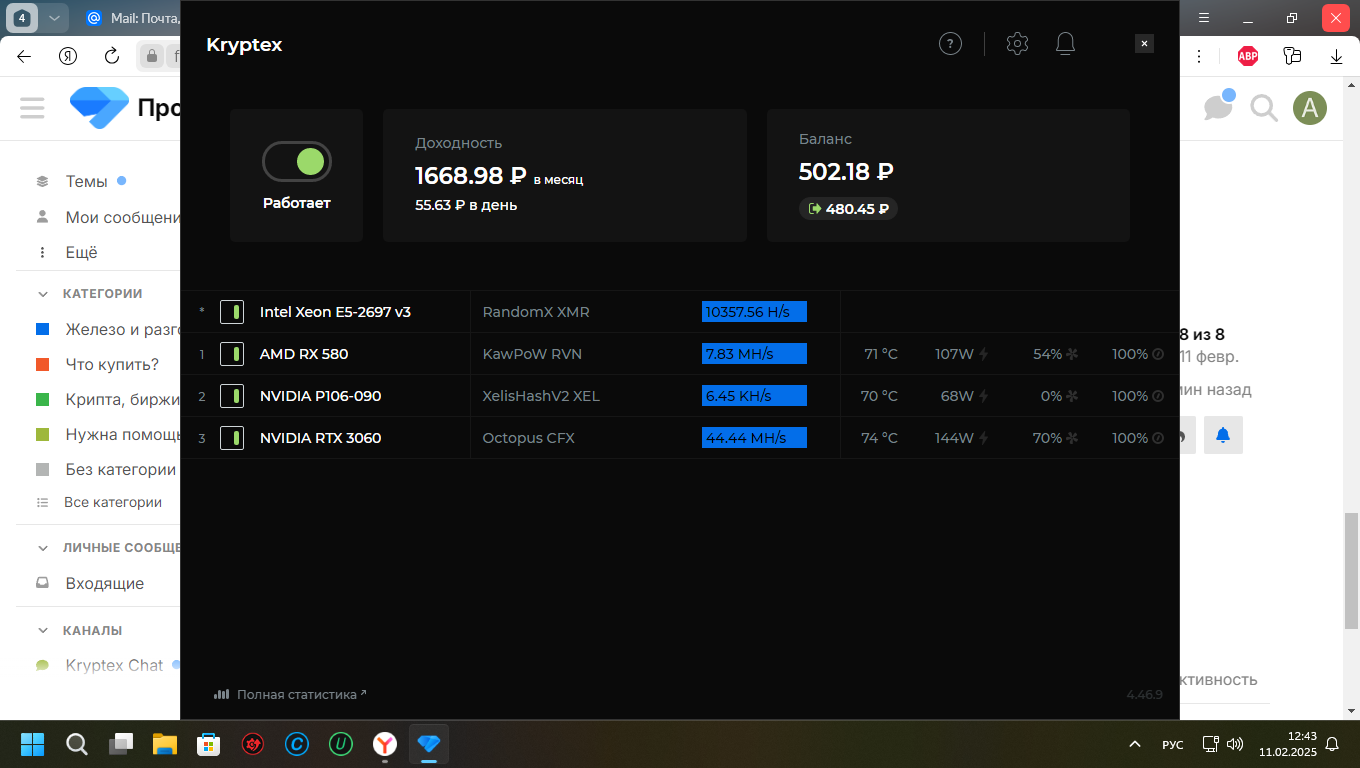Click the forum blue logo
This screenshot has height=768, width=1360.
(x=99, y=107)
